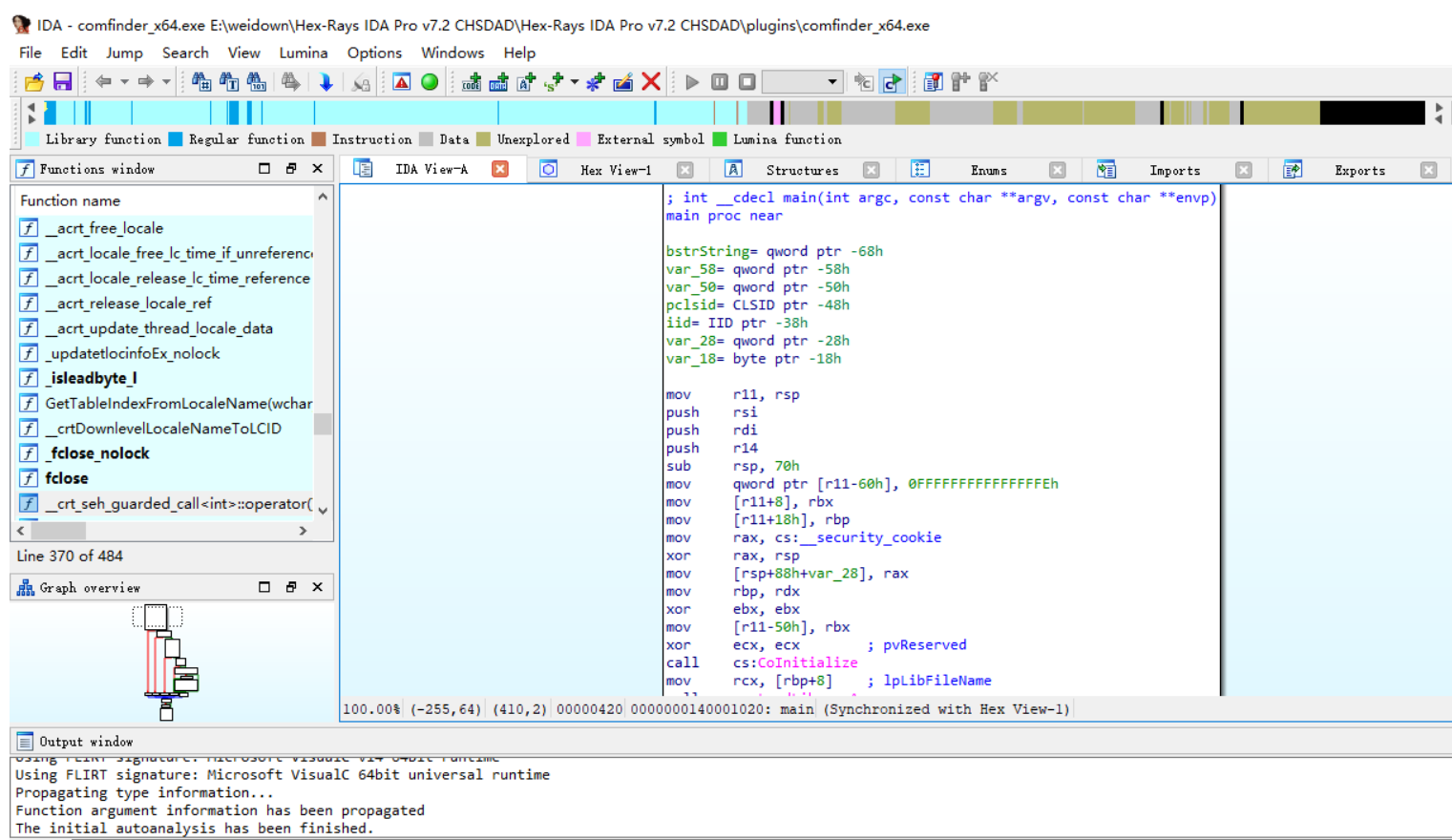Viewport: 1452px width, 840px height.
Task: Select GetTableIndexFromLocaleName function entry
Action: click(x=165, y=403)
